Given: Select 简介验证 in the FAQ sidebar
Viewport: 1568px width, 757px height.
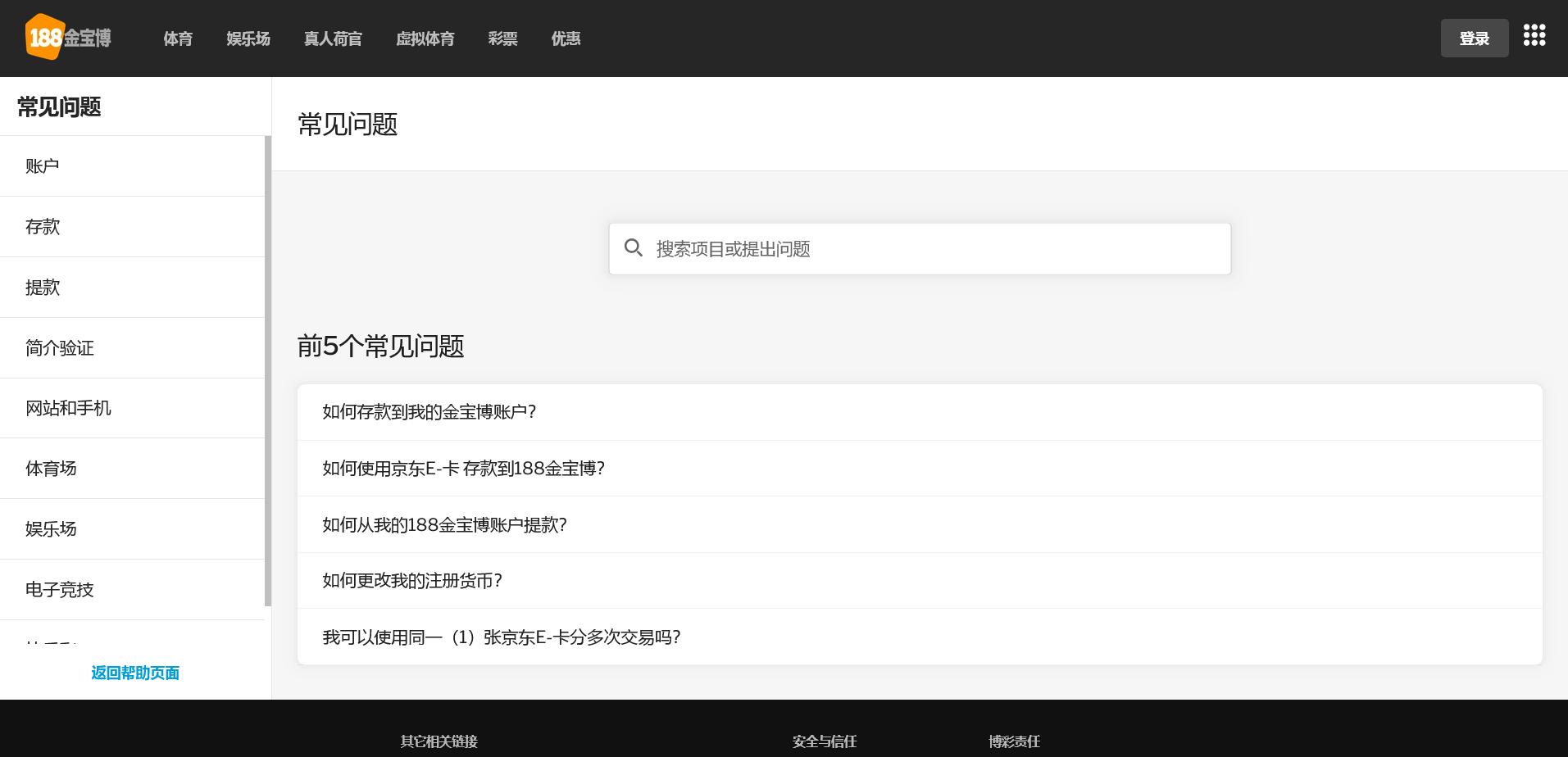Looking at the screenshot, I should pyautogui.click(x=132, y=348).
